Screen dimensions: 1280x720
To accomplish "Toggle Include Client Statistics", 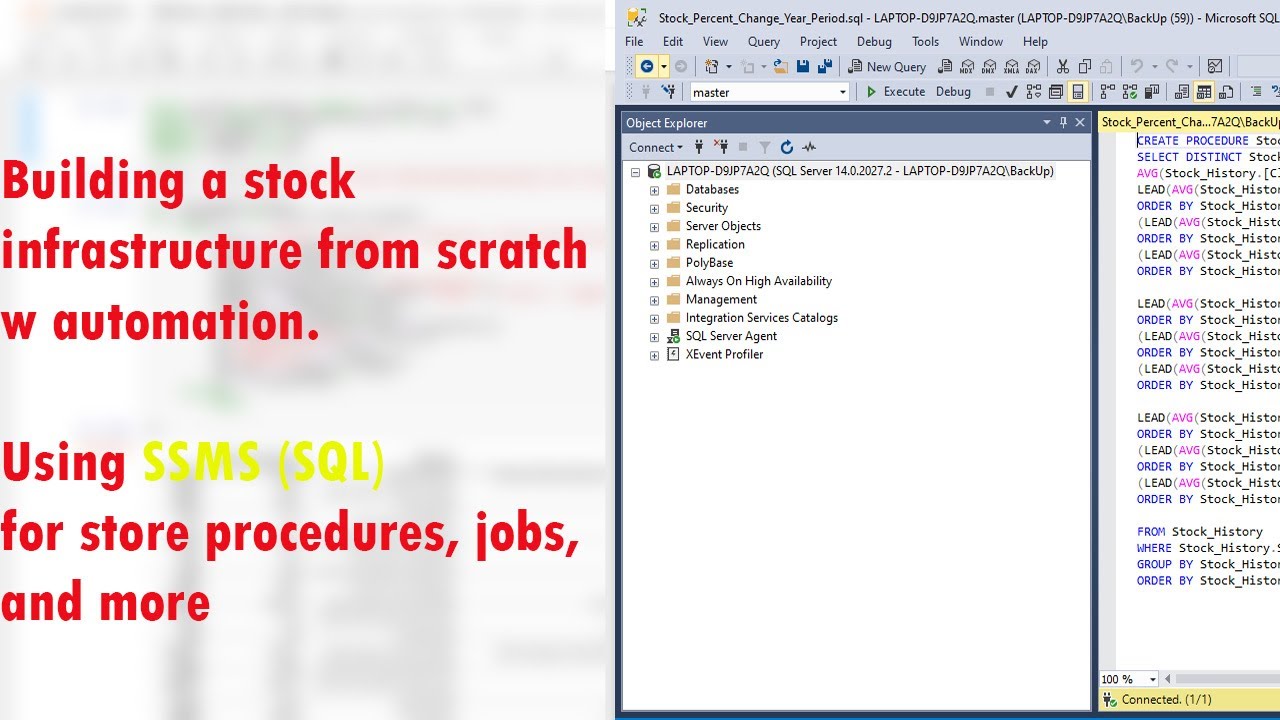I will coord(1151,92).
